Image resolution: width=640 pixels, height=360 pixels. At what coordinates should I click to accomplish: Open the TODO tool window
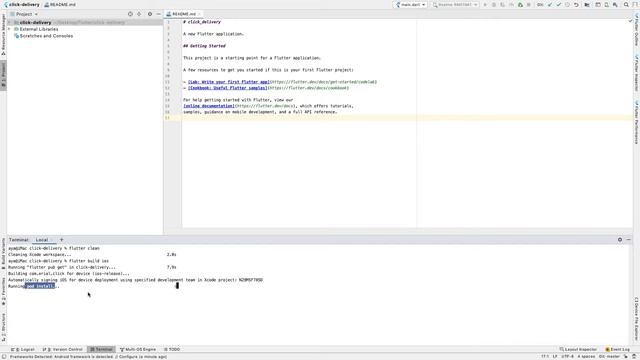172,349
